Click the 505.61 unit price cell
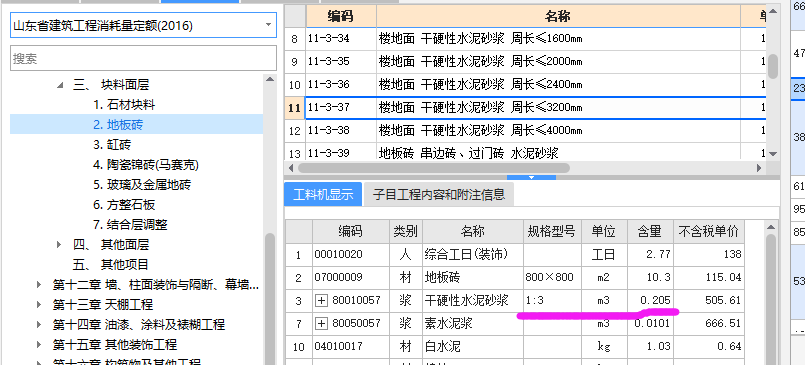The height and width of the screenshot is (365, 805). pyautogui.click(x=709, y=300)
